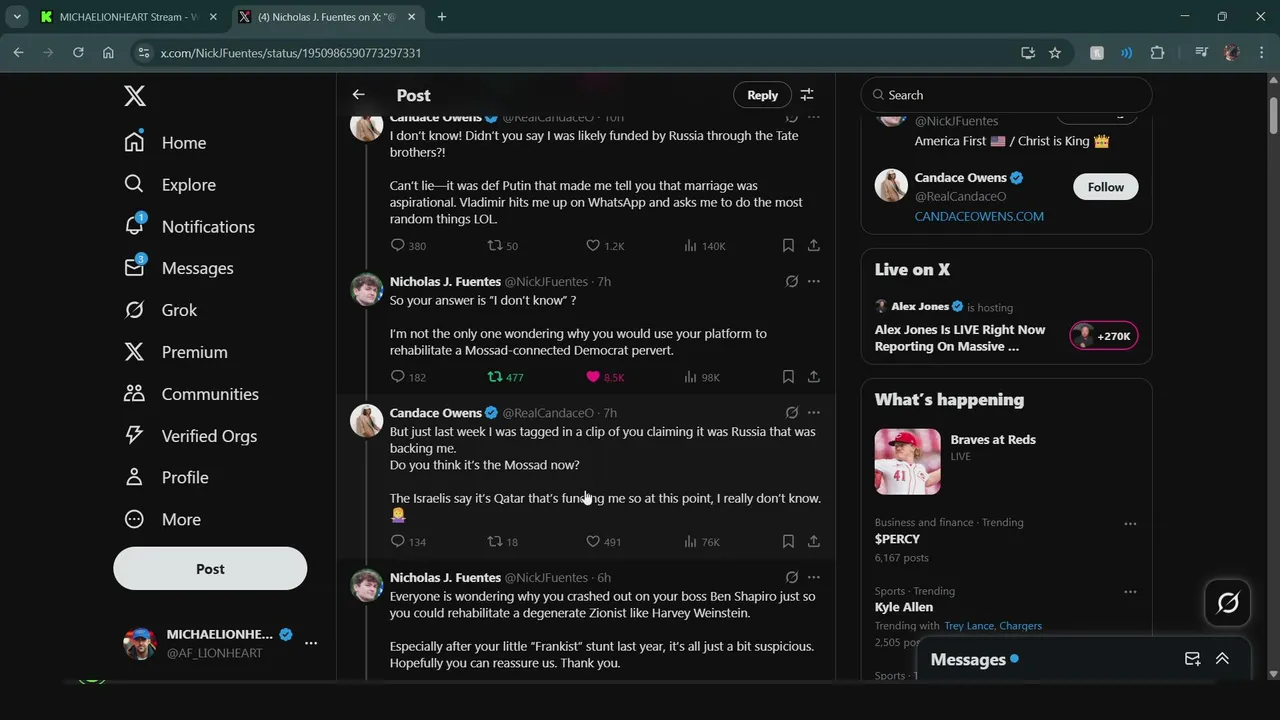Bookmark the post with 98K views
The height and width of the screenshot is (720, 1280).
click(788, 377)
